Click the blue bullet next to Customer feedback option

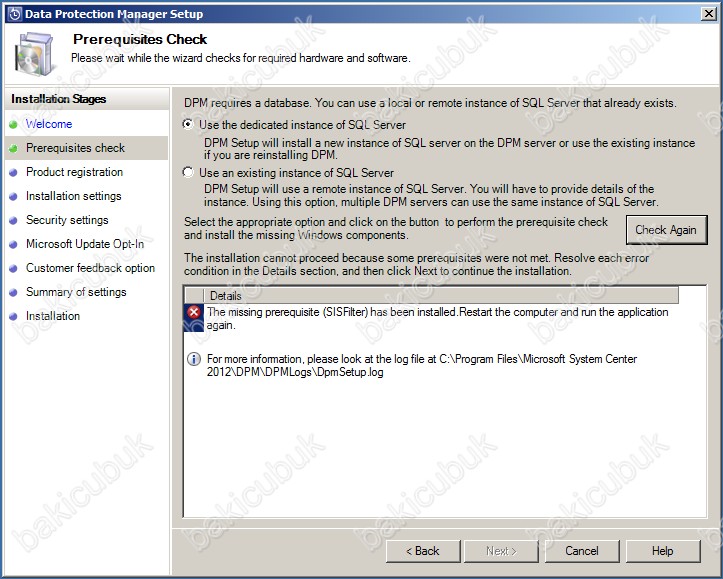13,268
